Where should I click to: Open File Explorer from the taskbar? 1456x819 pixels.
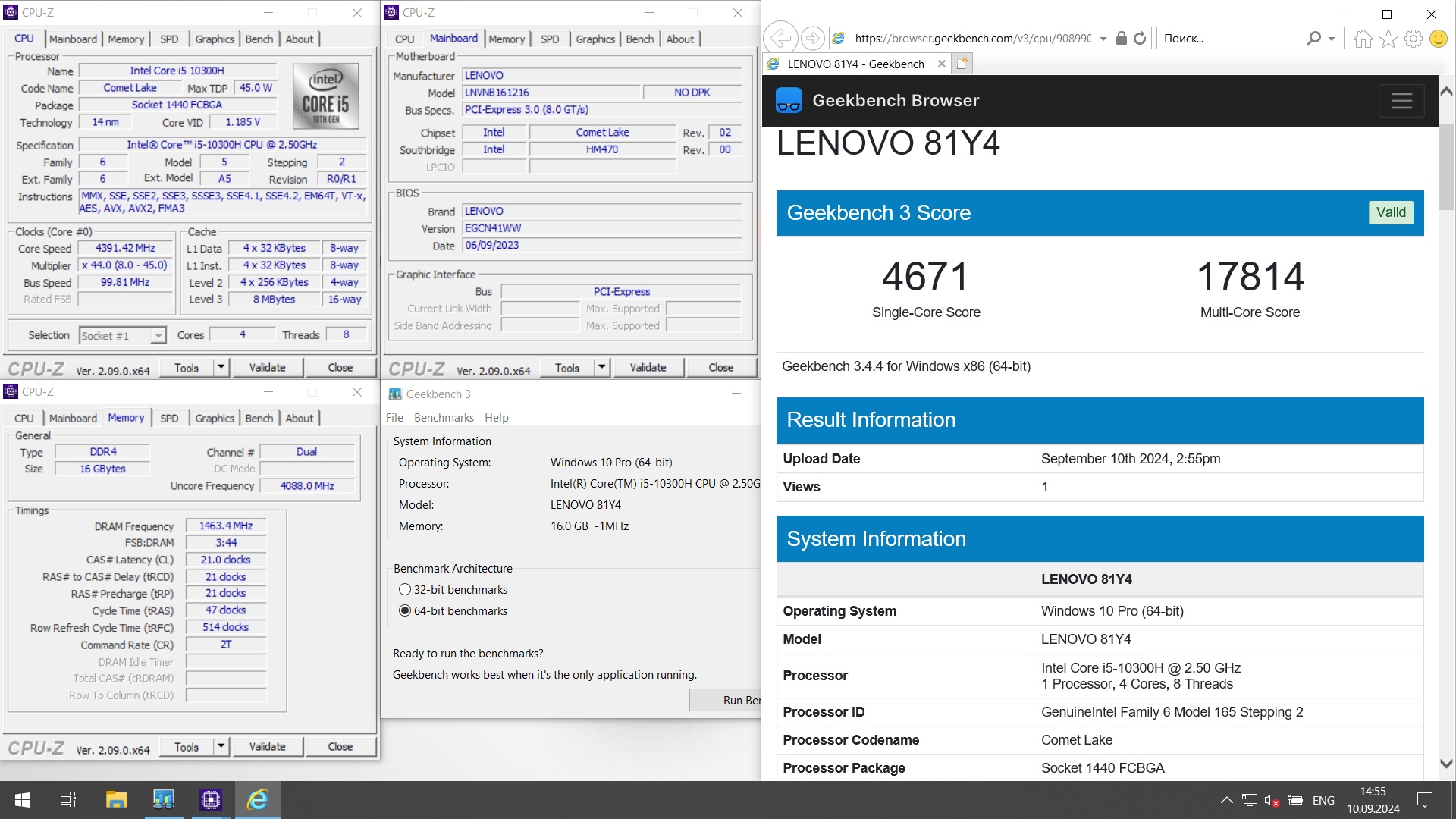coord(116,800)
